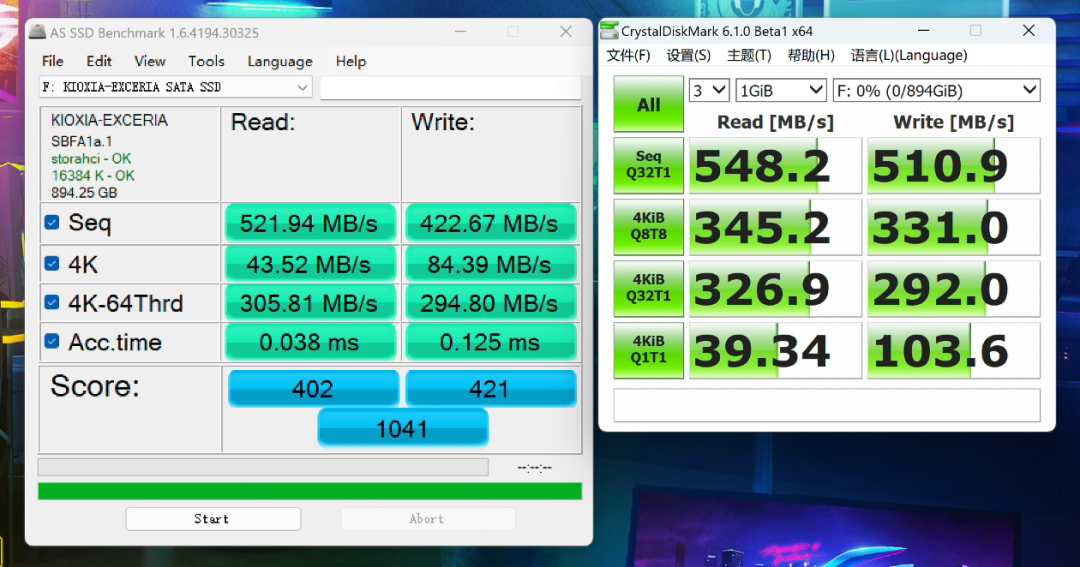Viewport: 1080px width, 567px height.
Task: Toggle the Acc.time test checkbox
Action: pos(52,342)
